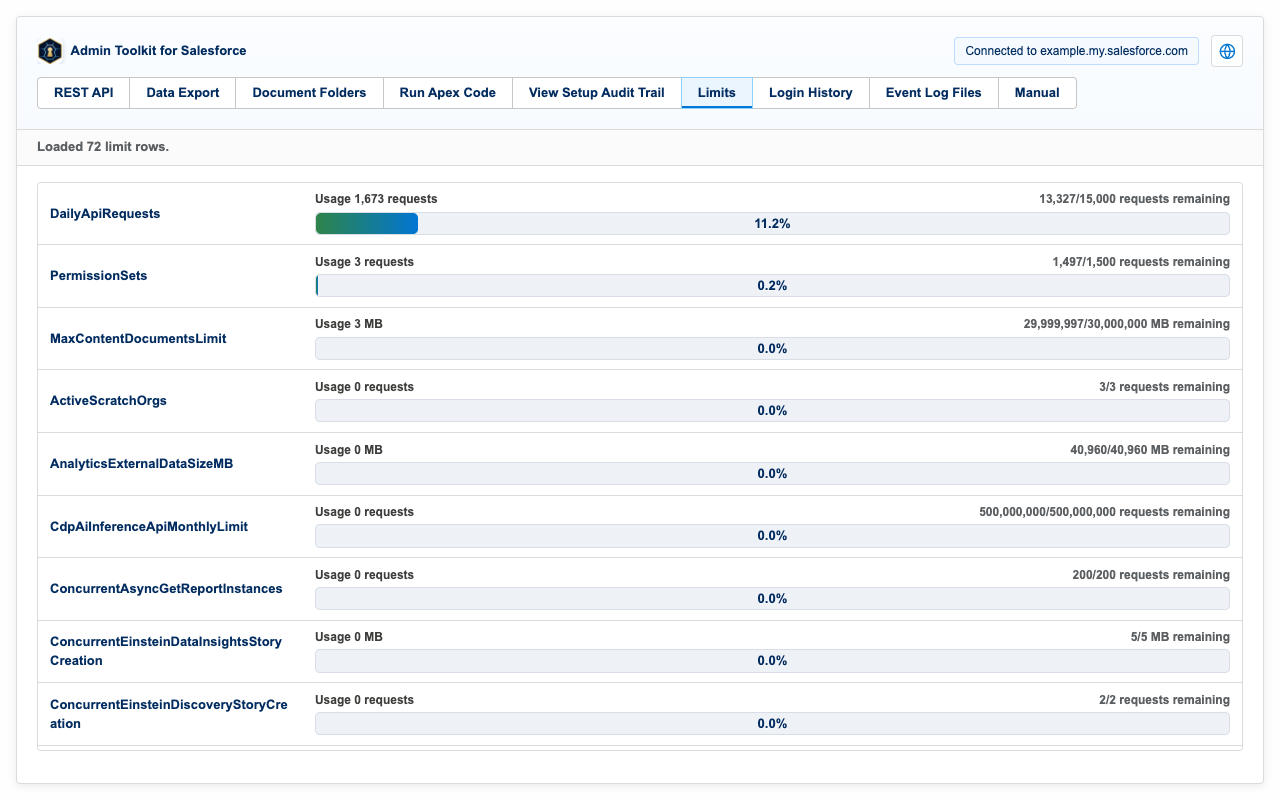The image size is (1280, 800).
Task: Switch to the REST API tab
Action: click(x=84, y=93)
